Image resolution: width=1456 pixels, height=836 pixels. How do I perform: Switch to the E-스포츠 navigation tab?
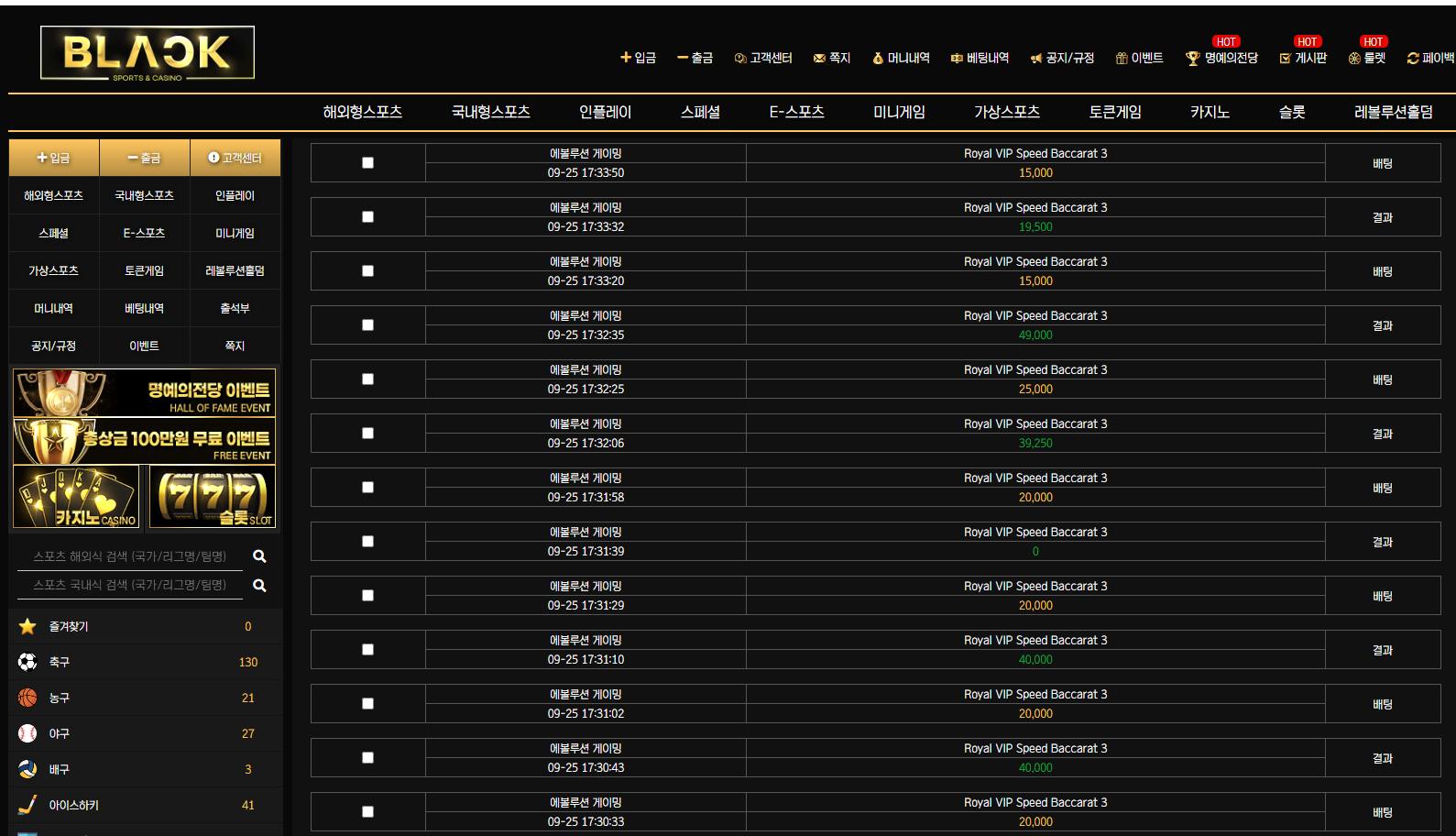point(796,112)
